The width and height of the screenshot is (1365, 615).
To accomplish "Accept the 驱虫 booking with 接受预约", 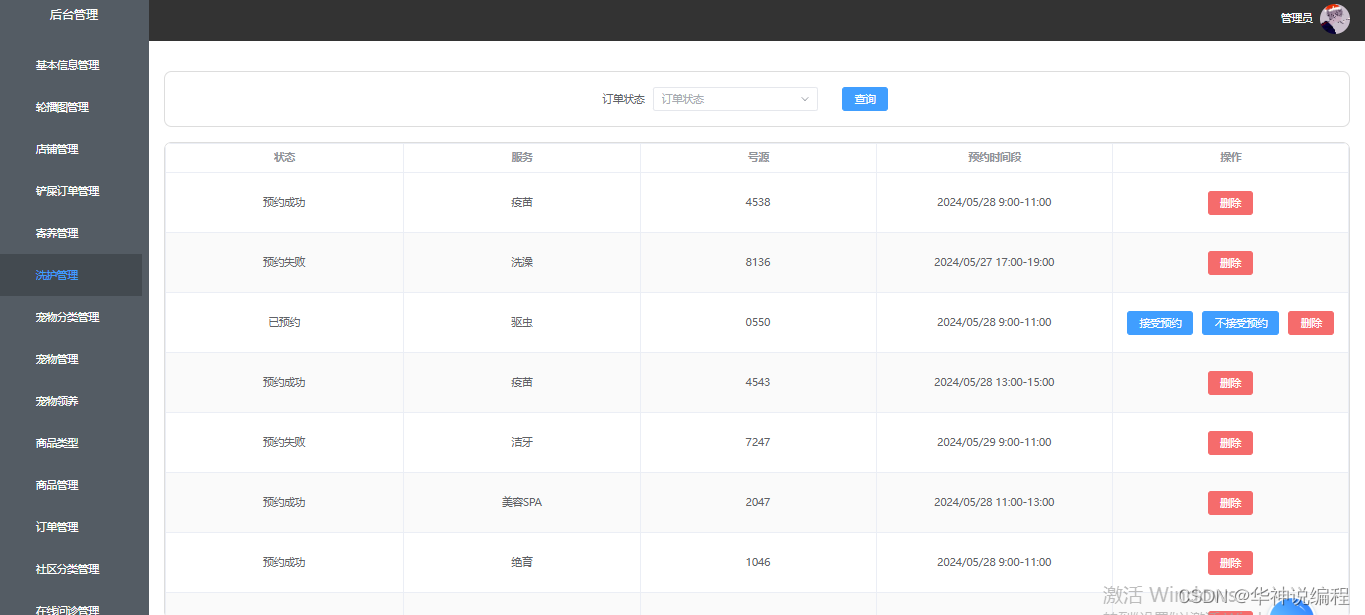I will [1160, 323].
